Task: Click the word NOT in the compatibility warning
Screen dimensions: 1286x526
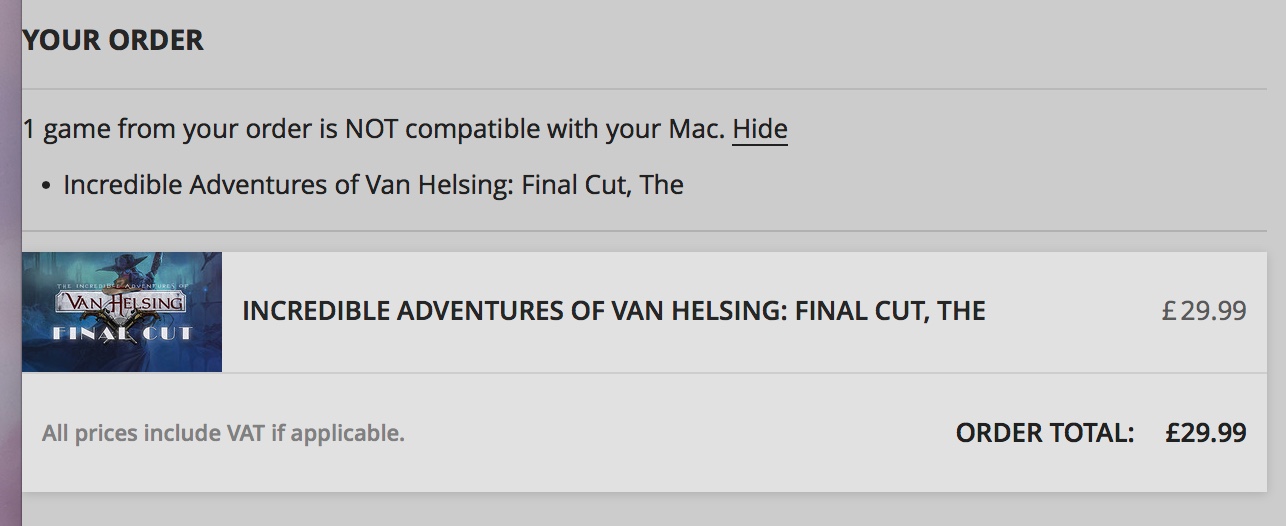Action: (371, 130)
